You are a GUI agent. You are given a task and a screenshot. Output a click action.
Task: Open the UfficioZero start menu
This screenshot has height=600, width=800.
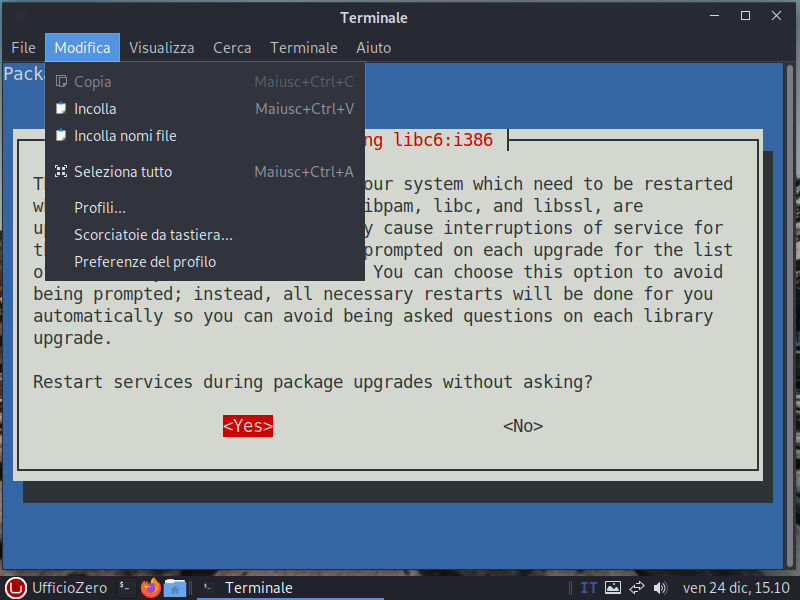tap(56, 588)
